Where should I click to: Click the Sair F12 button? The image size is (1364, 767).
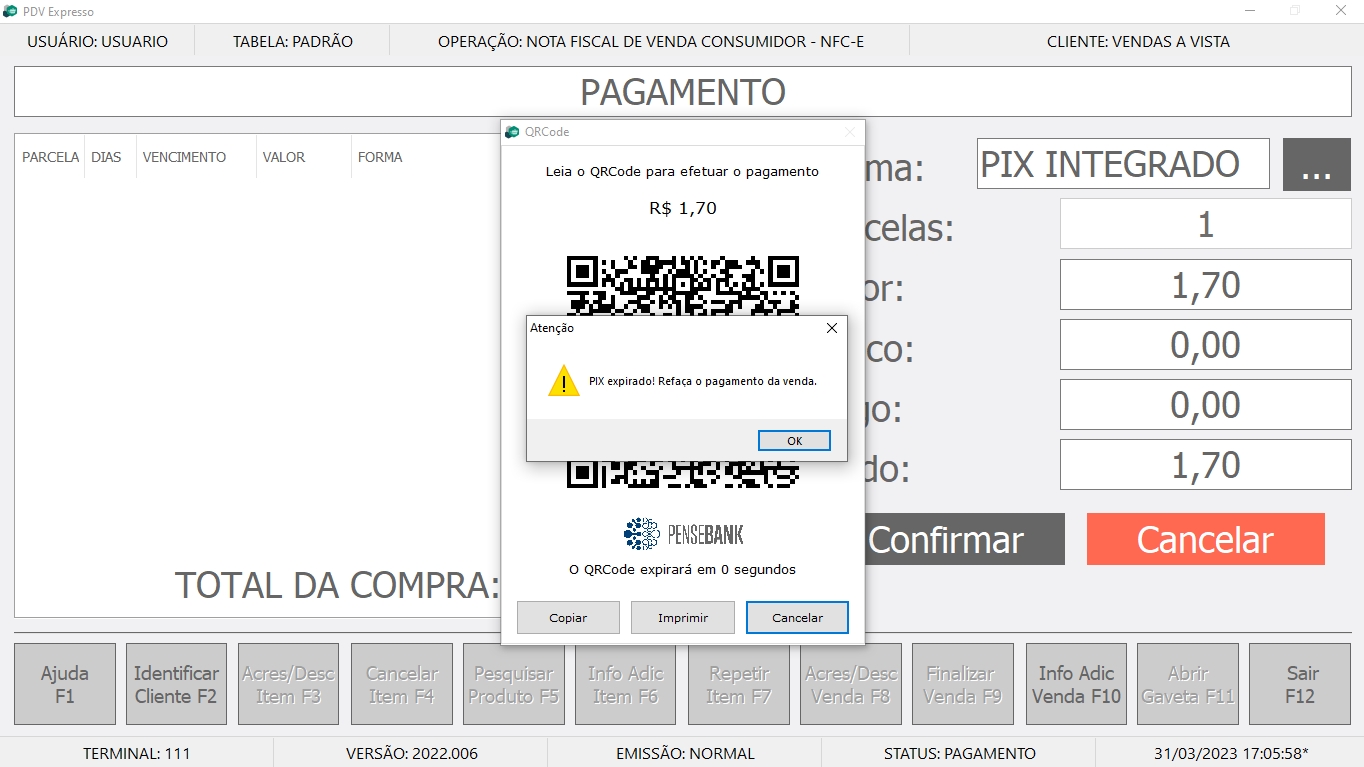pos(1300,684)
